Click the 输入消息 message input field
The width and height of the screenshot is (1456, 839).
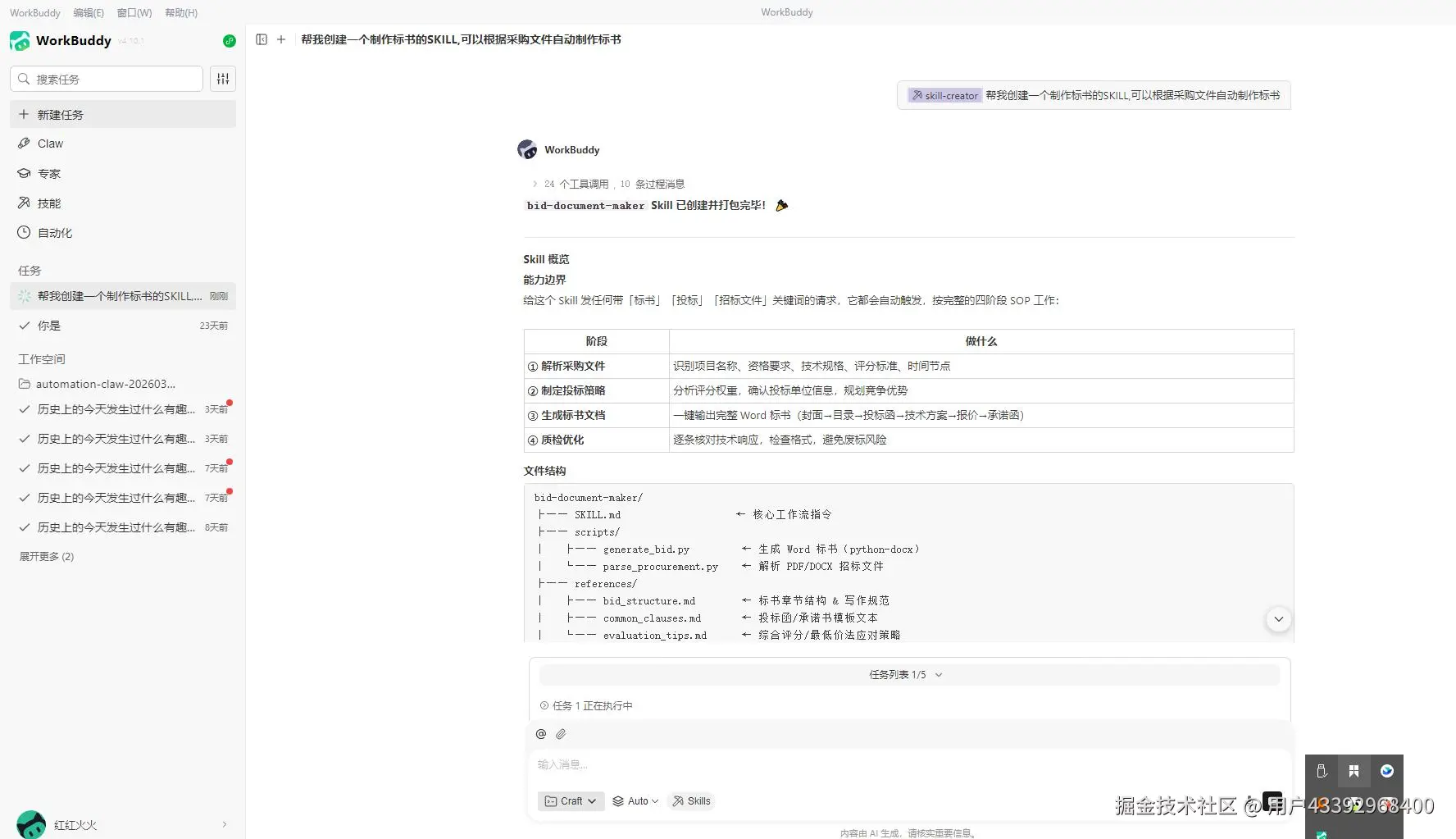coord(910,764)
